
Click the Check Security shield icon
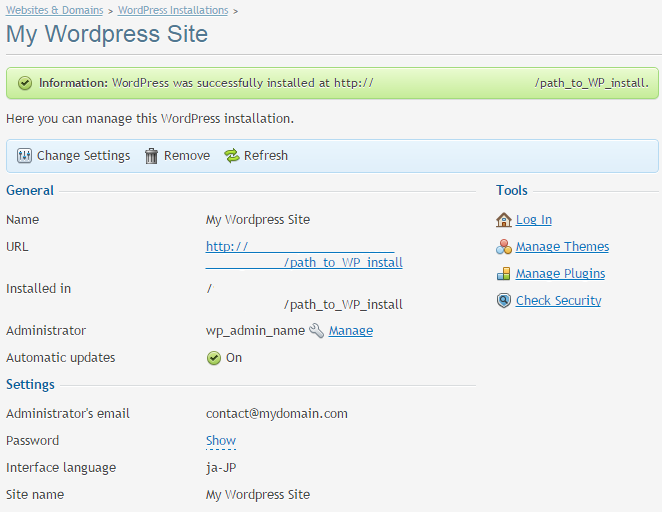[x=504, y=301]
